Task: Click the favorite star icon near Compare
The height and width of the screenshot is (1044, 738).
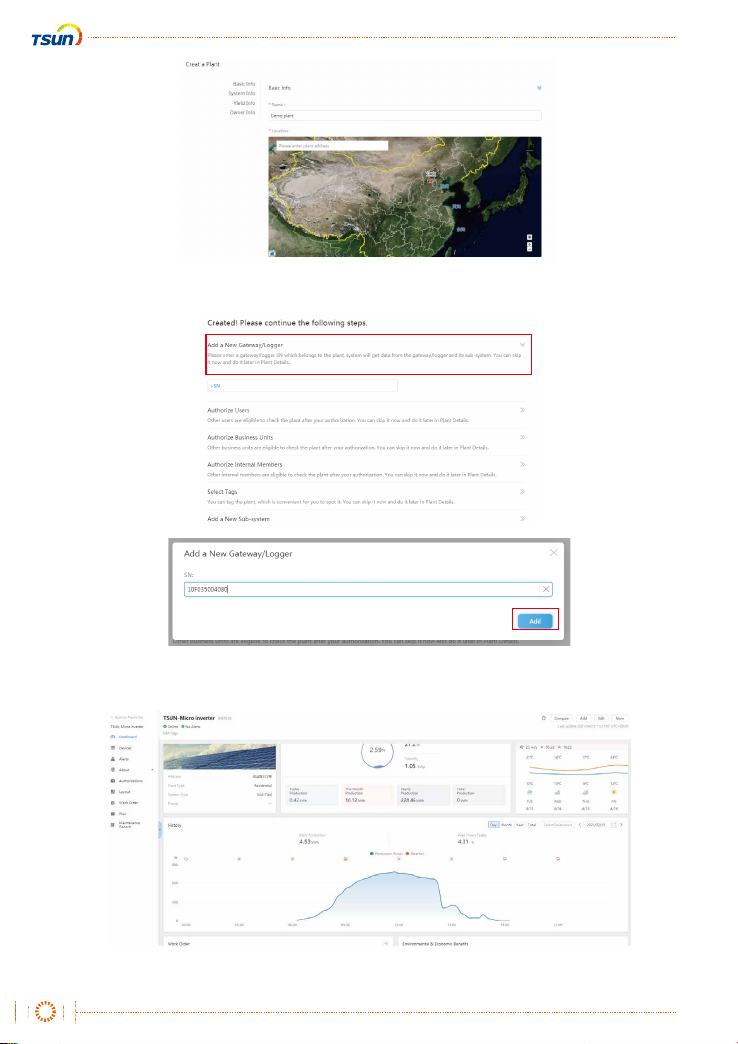Action: pyautogui.click(x=544, y=718)
